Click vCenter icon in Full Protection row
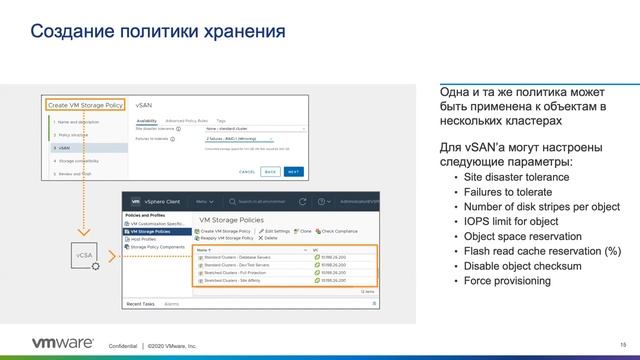640x360 pixels. pos(317,273)
